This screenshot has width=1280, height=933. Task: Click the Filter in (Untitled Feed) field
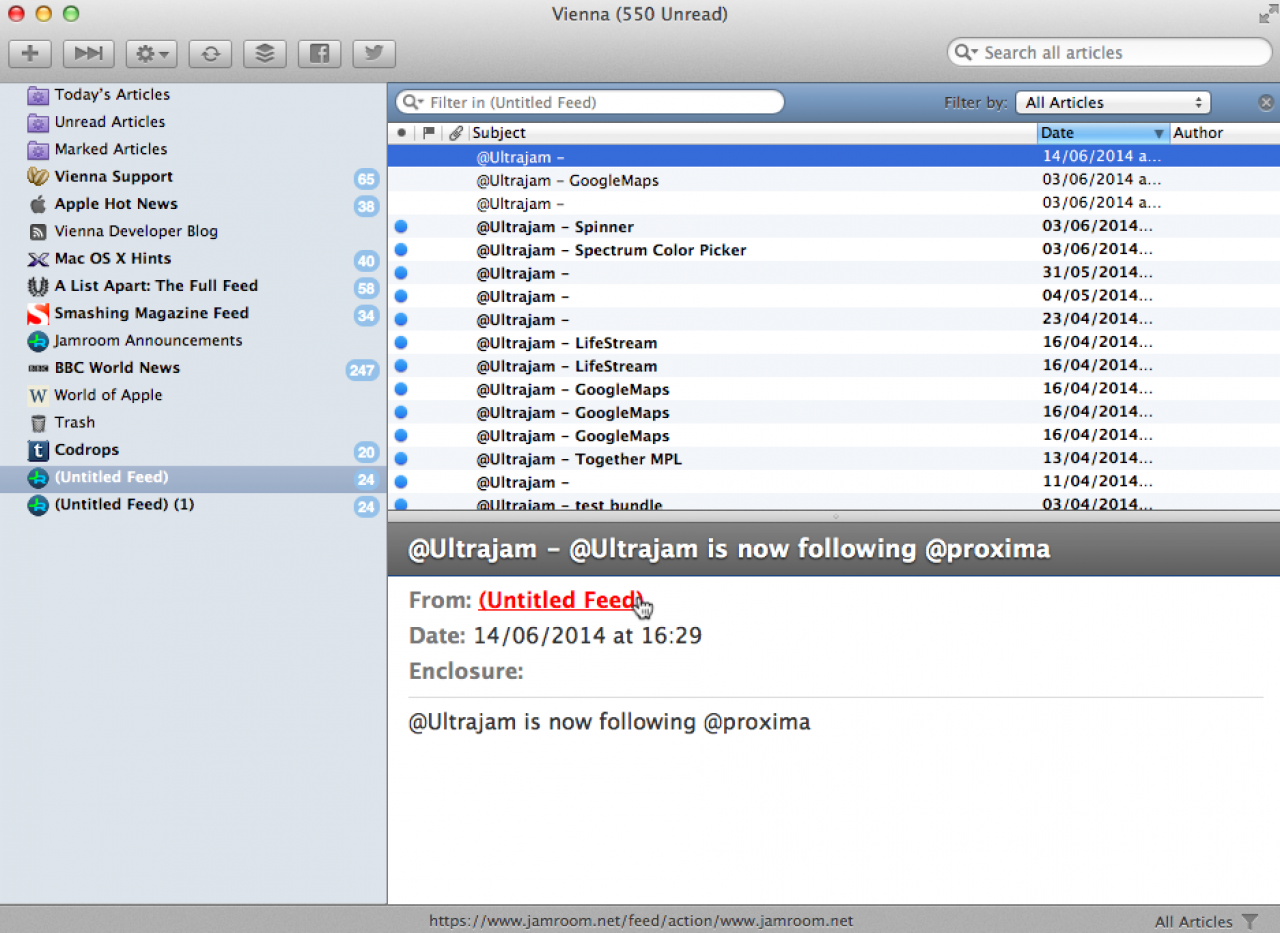(x=590, y=102)
